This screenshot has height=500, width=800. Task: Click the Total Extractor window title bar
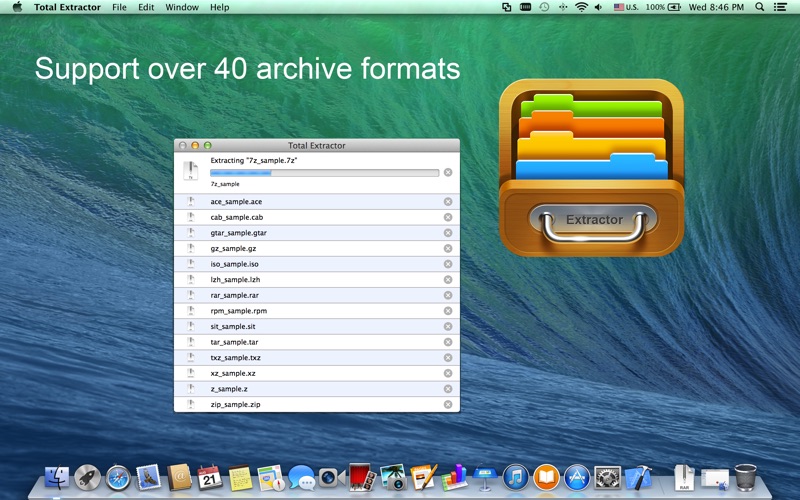click(317, 145)
